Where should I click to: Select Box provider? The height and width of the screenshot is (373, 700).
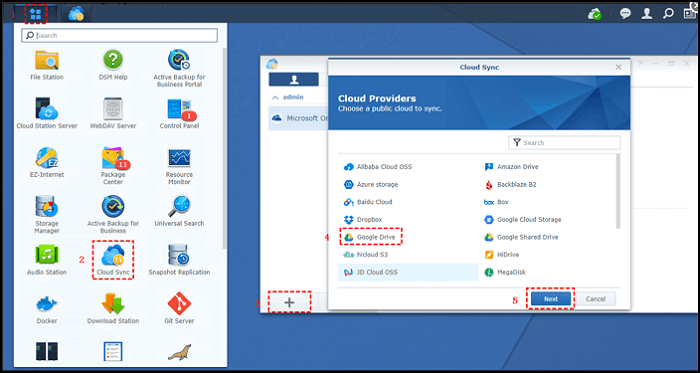[x=496, y=202]
